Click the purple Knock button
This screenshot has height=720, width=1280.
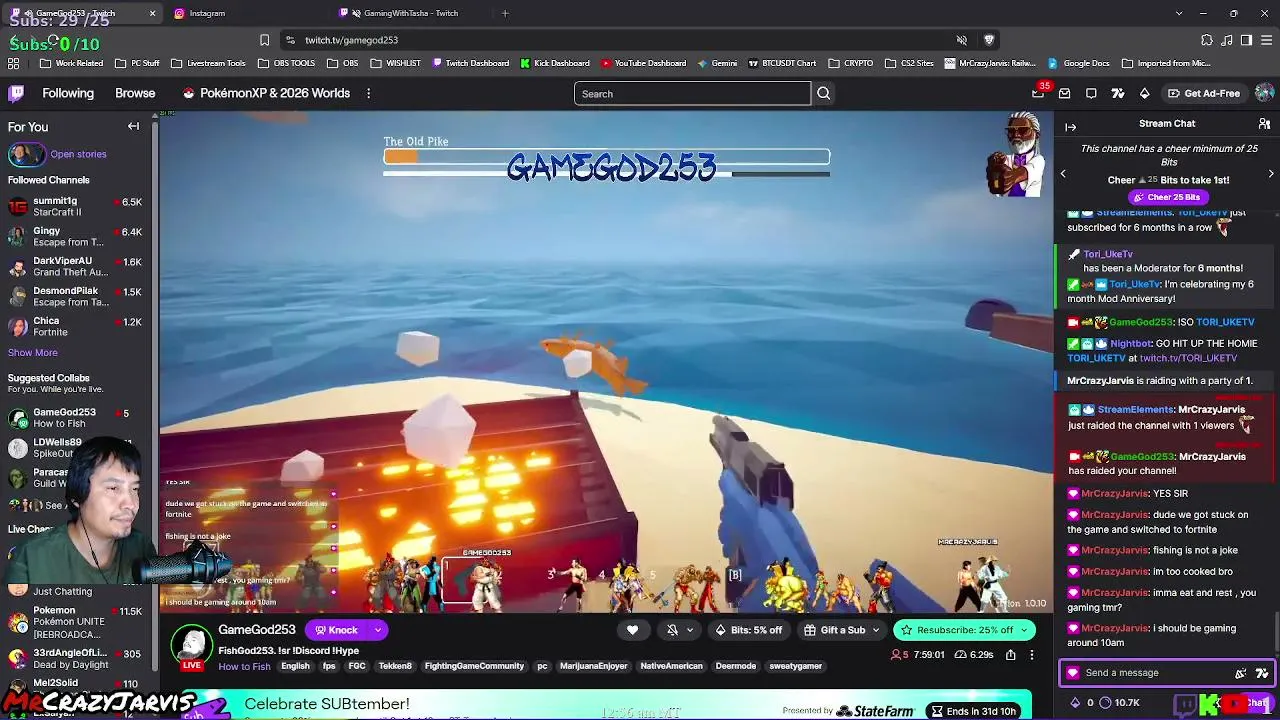tap(336, 630)
